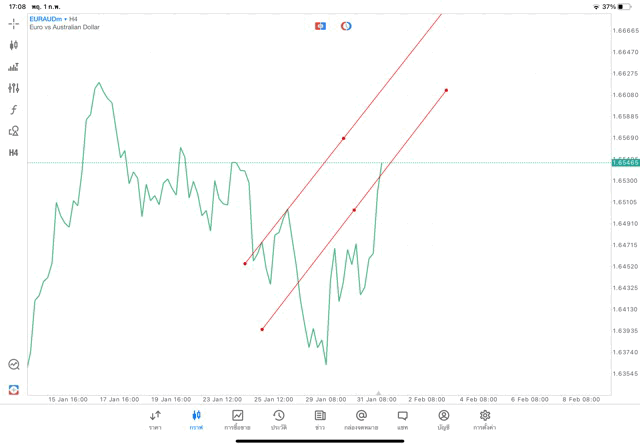This screenshot has width=640, height=447.
Task: Open the H4 timeframe selector
Action: [14, 153]
